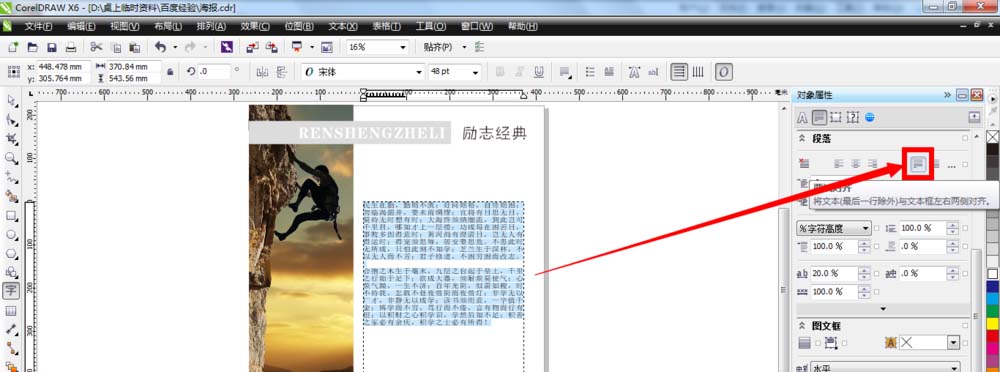This screenshot has height=372, width=1000.
Task: Open Character properties tab in Object Properties
Action: click(803, 117)
